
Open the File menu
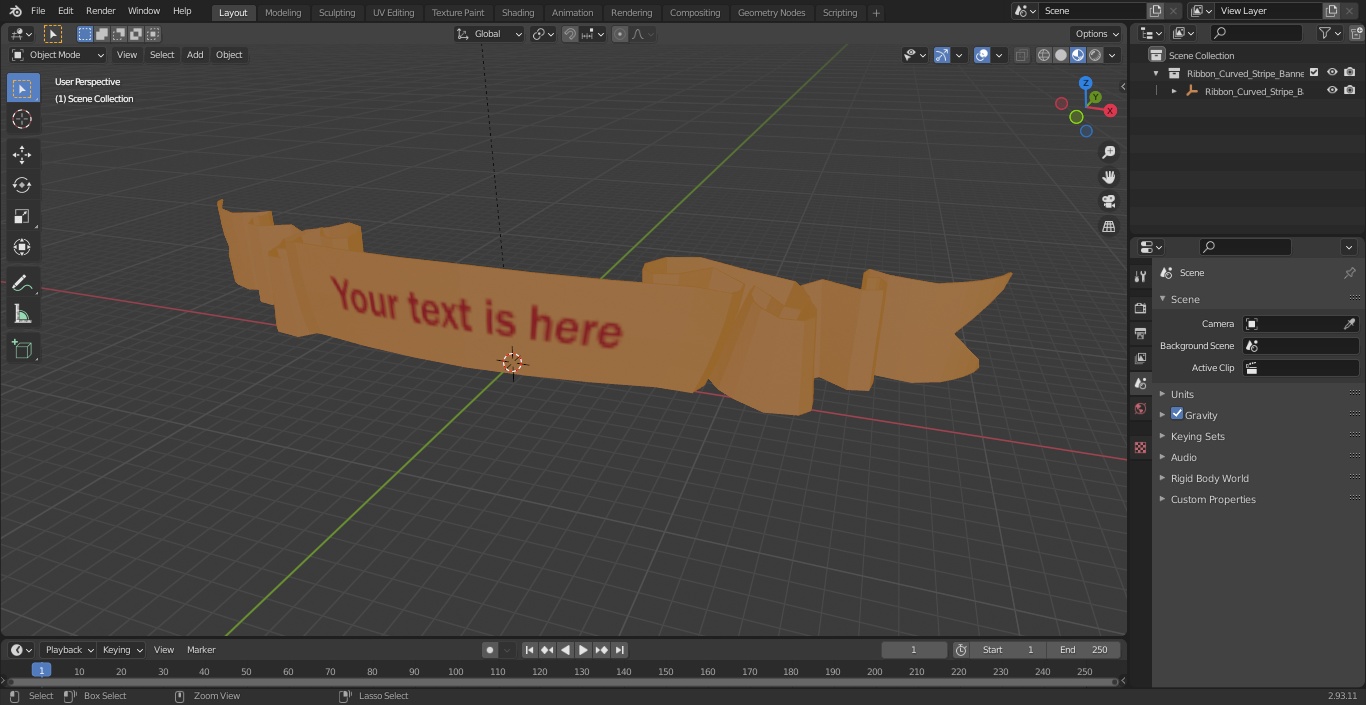tap(38, 11)
